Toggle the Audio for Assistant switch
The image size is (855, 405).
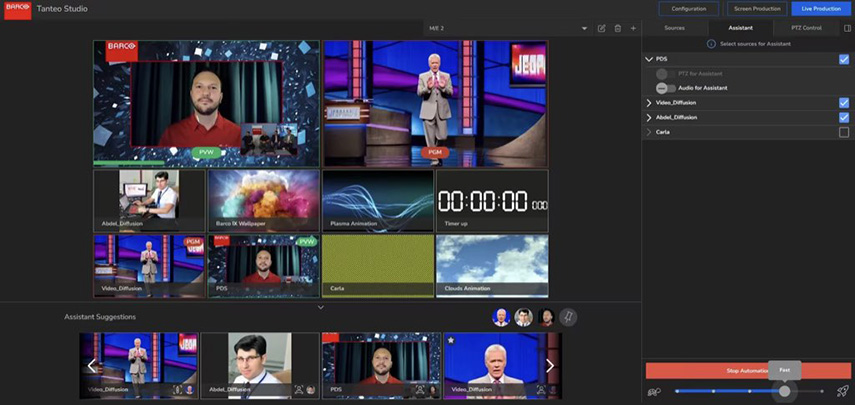(666, 88)
